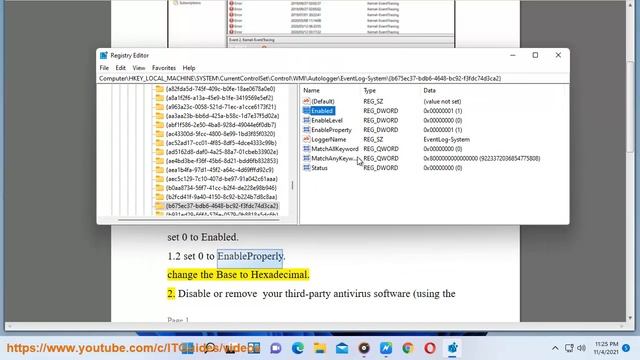Click data 0x00000000 (0) in EnableLevel row
The height and width of the screenshot is (360, 640).
[x=442, y=120]
